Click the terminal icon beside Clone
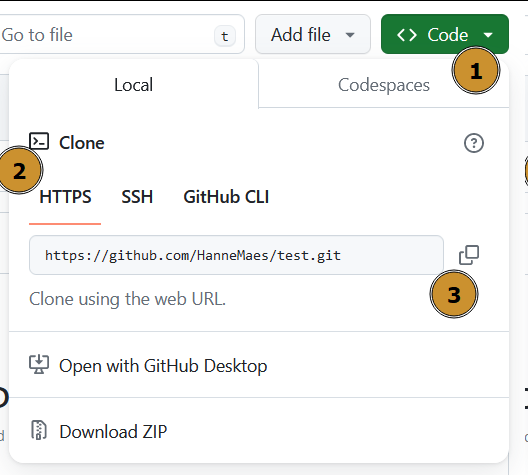The height and width of the screenshot is (475, 528). (39, 141)
